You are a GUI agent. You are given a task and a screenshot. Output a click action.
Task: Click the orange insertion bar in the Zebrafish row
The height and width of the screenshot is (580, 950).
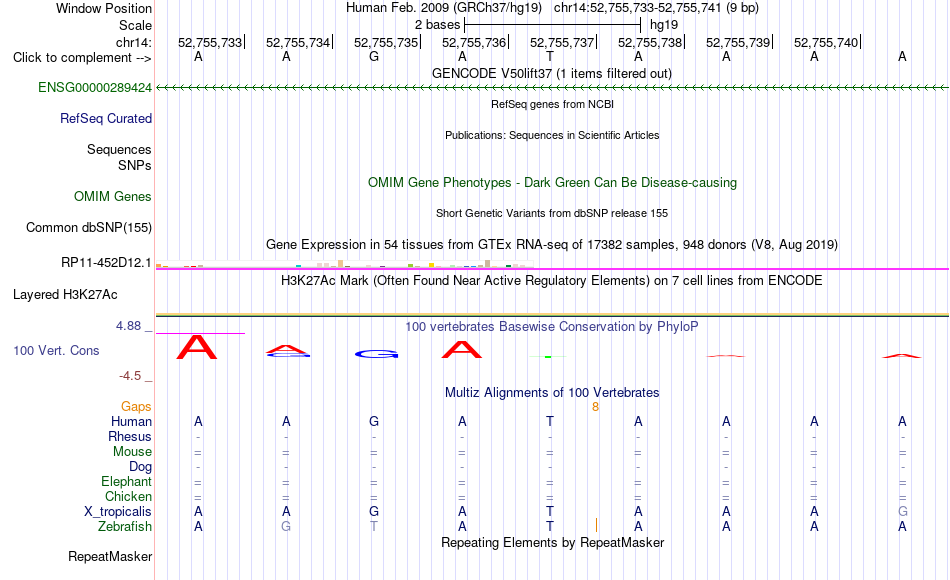(596, 525)
